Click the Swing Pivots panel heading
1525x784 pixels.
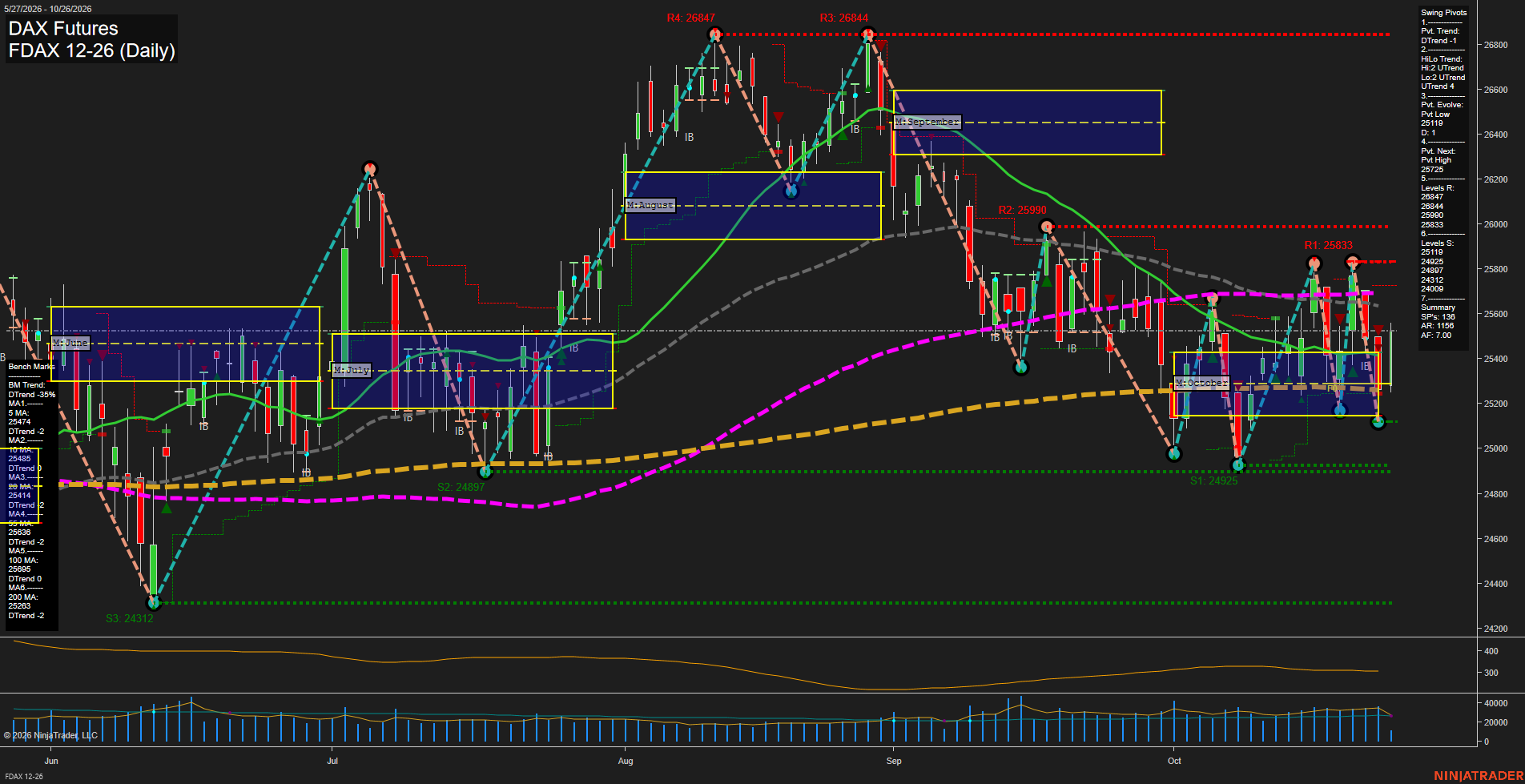pyautogui.click(x=1444, y=13)
